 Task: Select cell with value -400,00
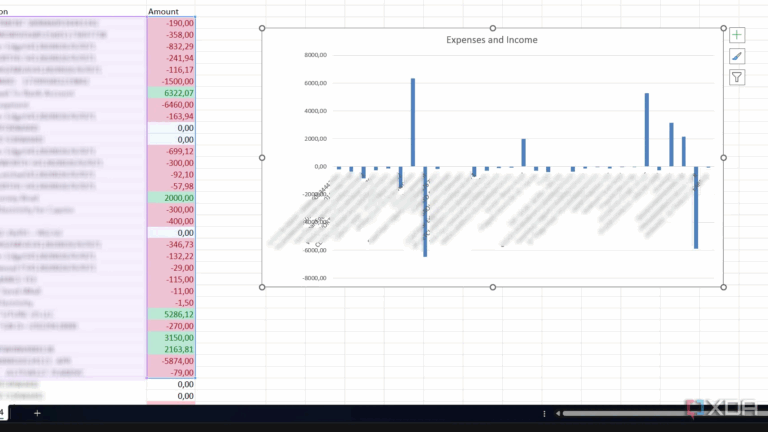coord(171,221)
